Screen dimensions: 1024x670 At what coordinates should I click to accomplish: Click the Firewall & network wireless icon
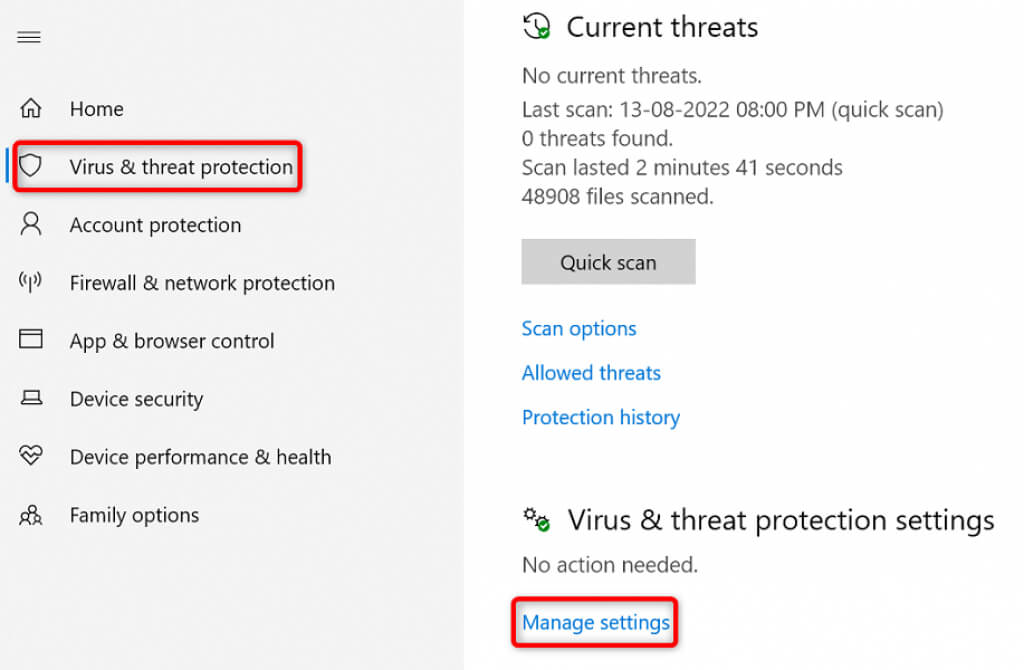31,282
